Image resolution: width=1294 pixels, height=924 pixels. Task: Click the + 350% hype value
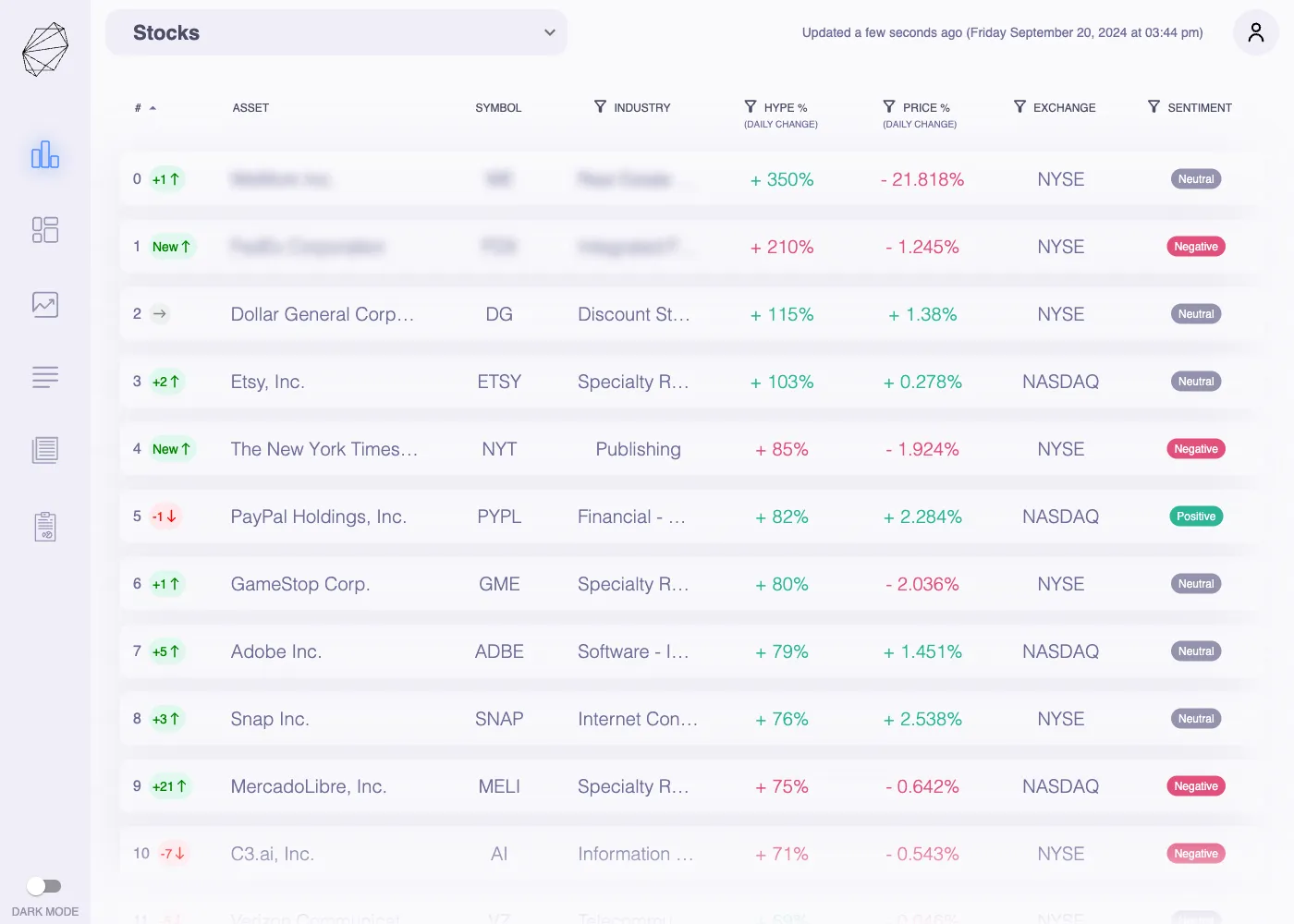pos(782,179)
